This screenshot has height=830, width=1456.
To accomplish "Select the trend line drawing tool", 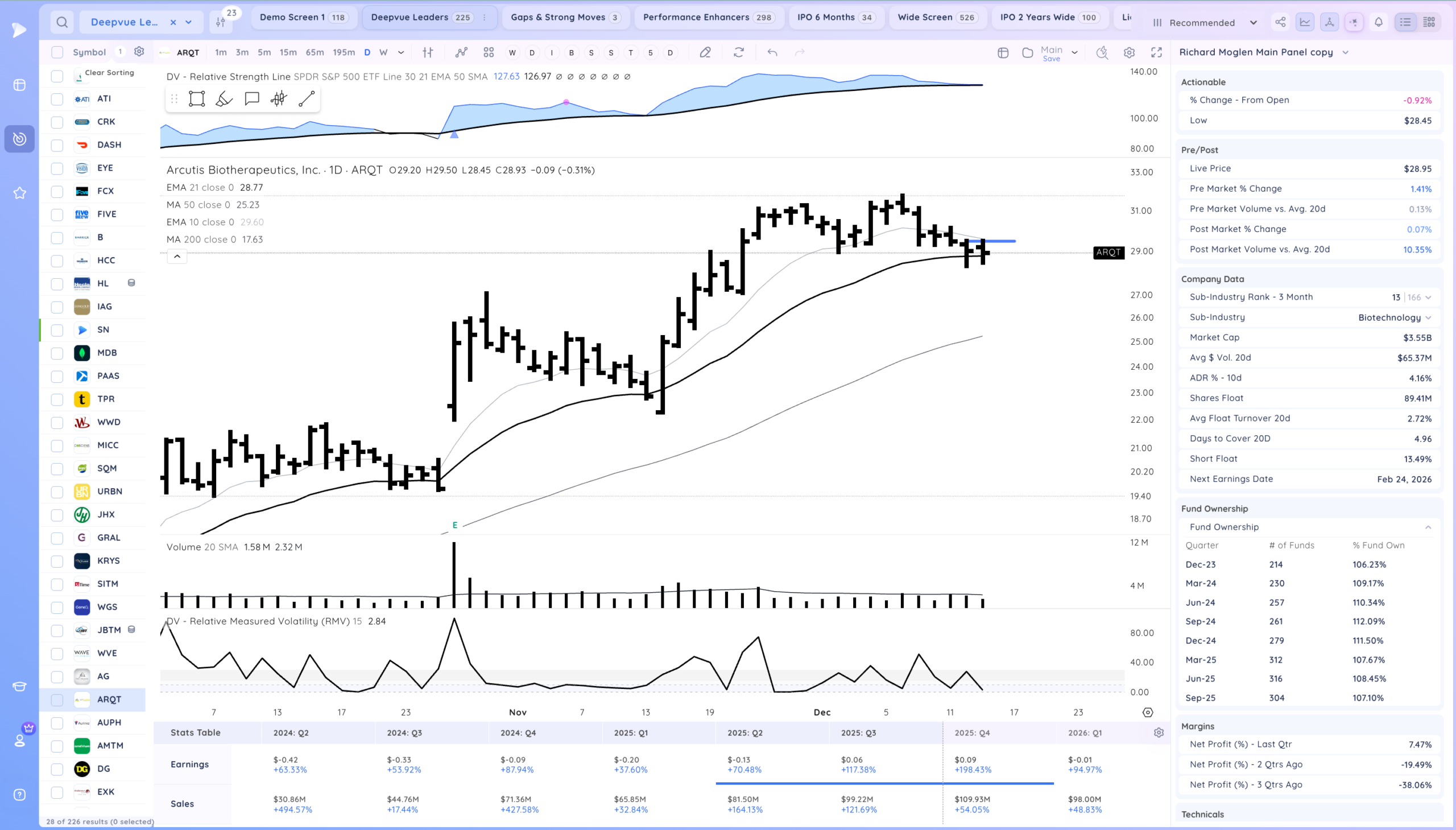I will click(x=307, y=99).
